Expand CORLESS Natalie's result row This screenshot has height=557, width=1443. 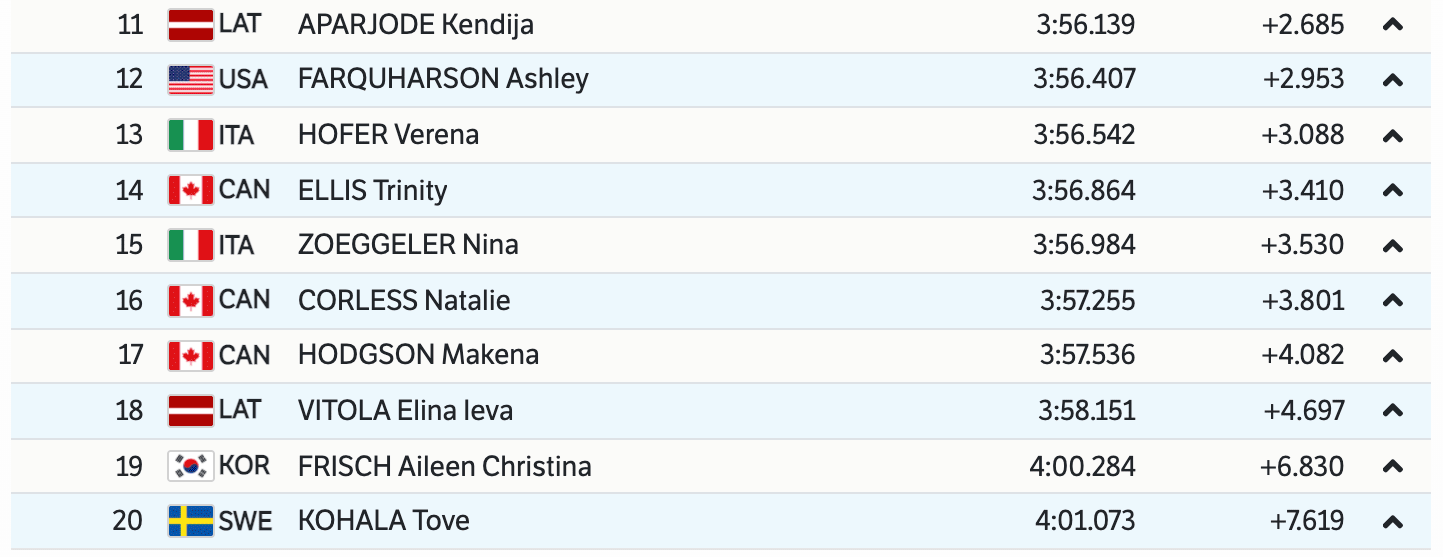coord(1392,300)
